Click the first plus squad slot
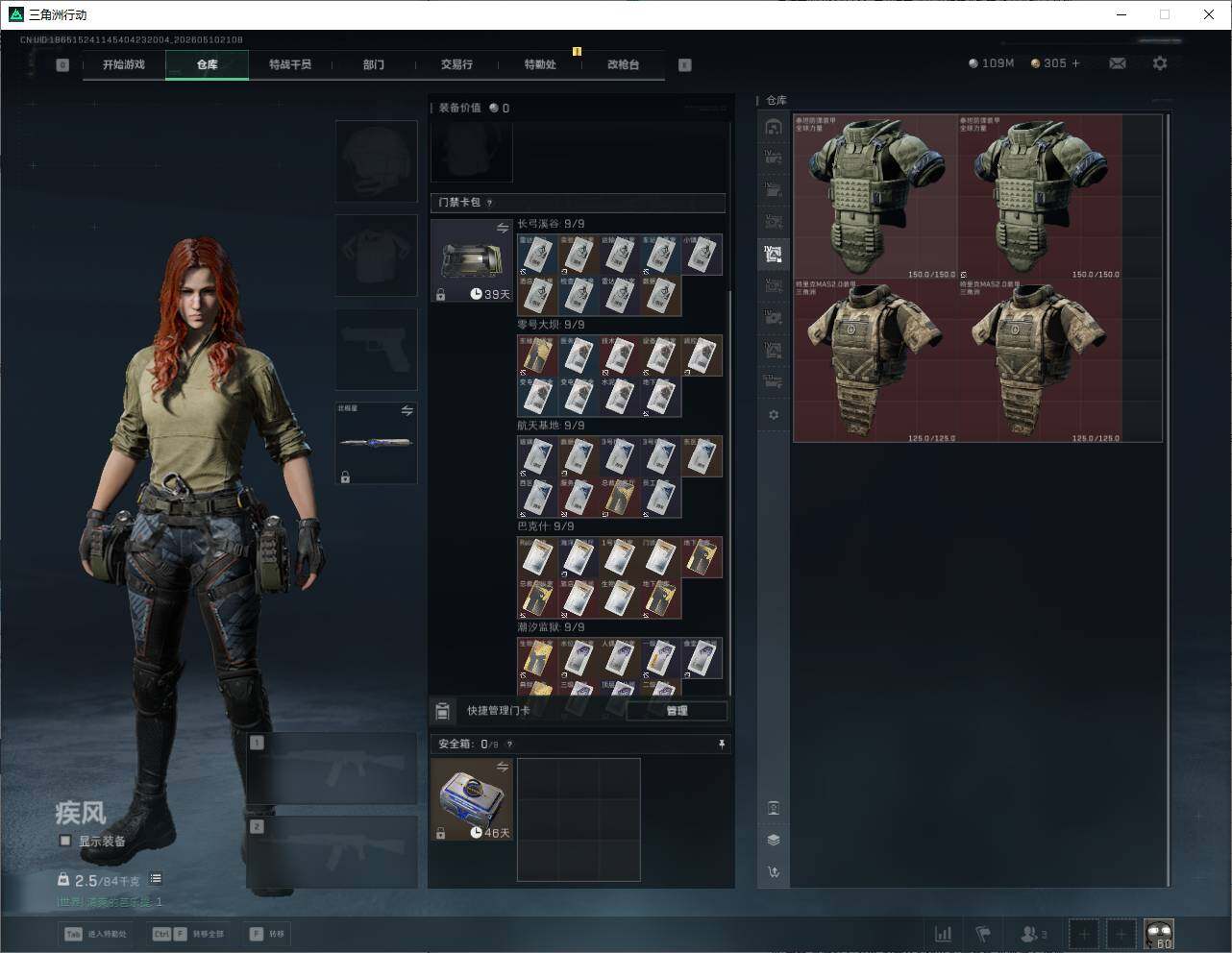Screen dimensions: 1232x953 [x=1084, y=934]
